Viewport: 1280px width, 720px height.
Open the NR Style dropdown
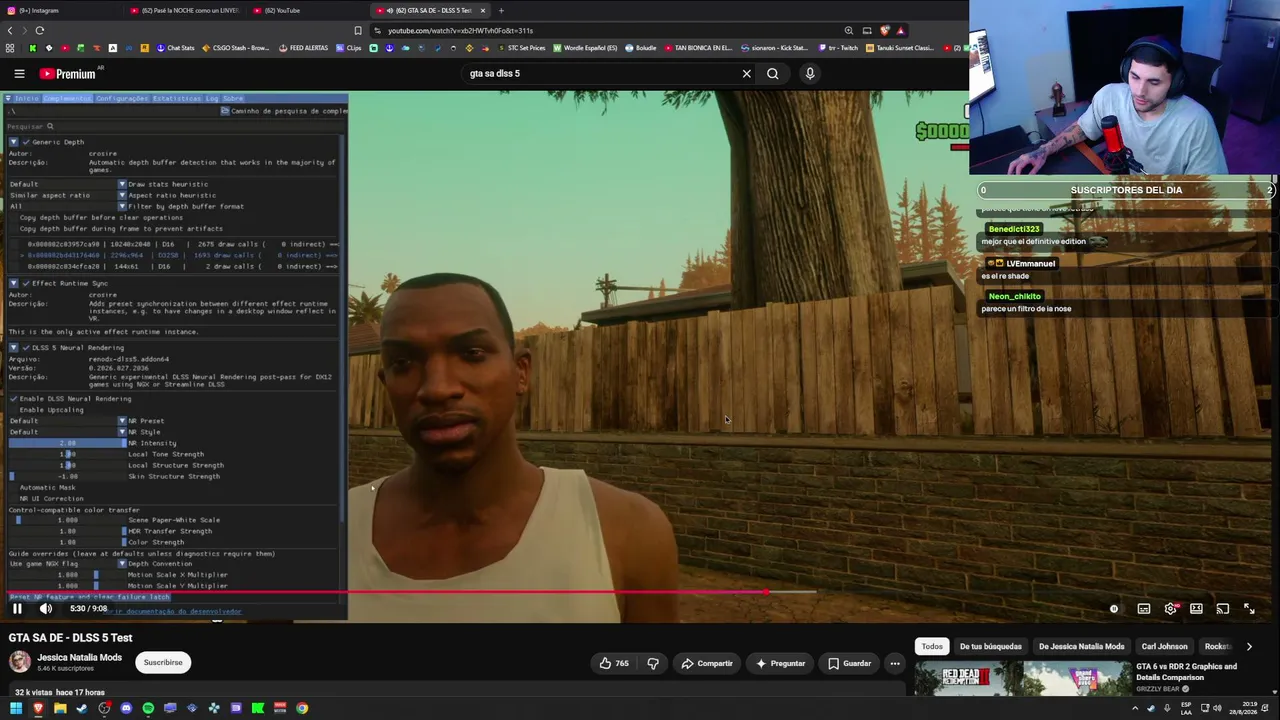(67, 432)
